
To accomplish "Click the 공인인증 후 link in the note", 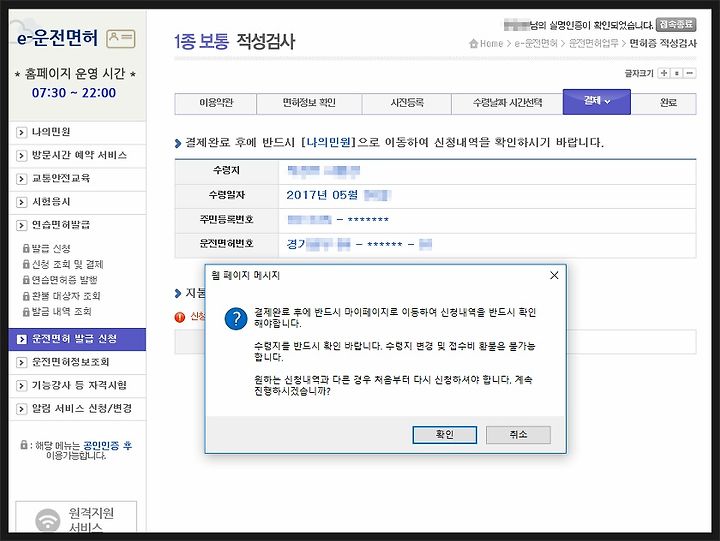I will 107,445.
